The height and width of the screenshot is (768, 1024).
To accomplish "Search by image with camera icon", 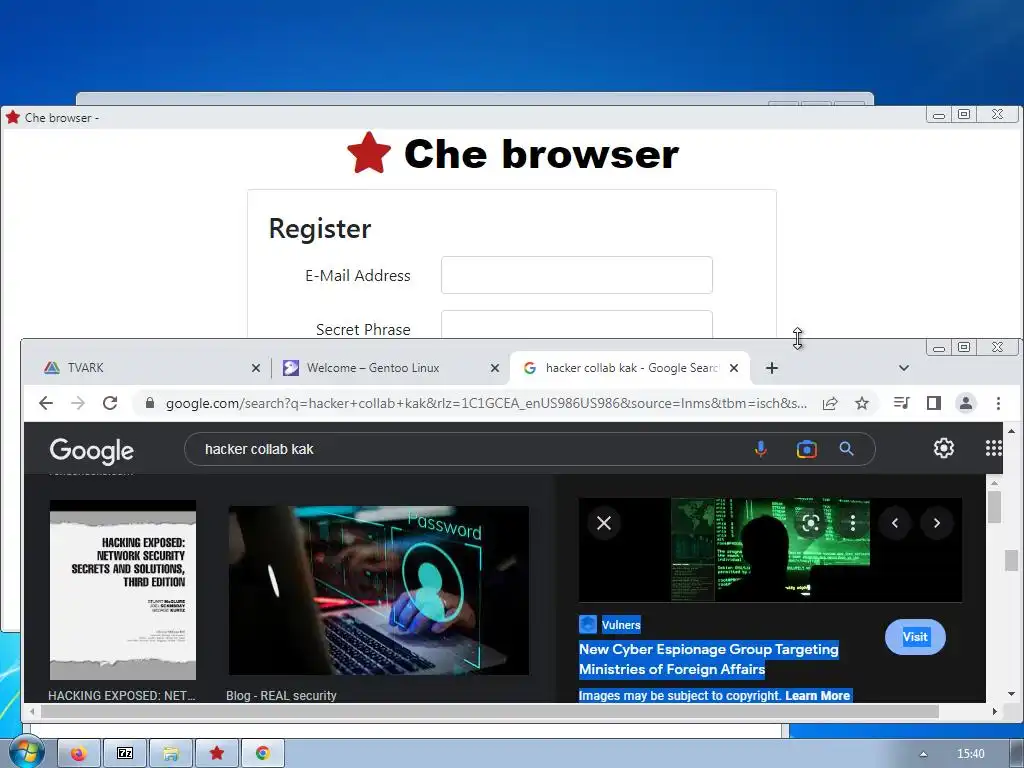I will click(807, 449).
